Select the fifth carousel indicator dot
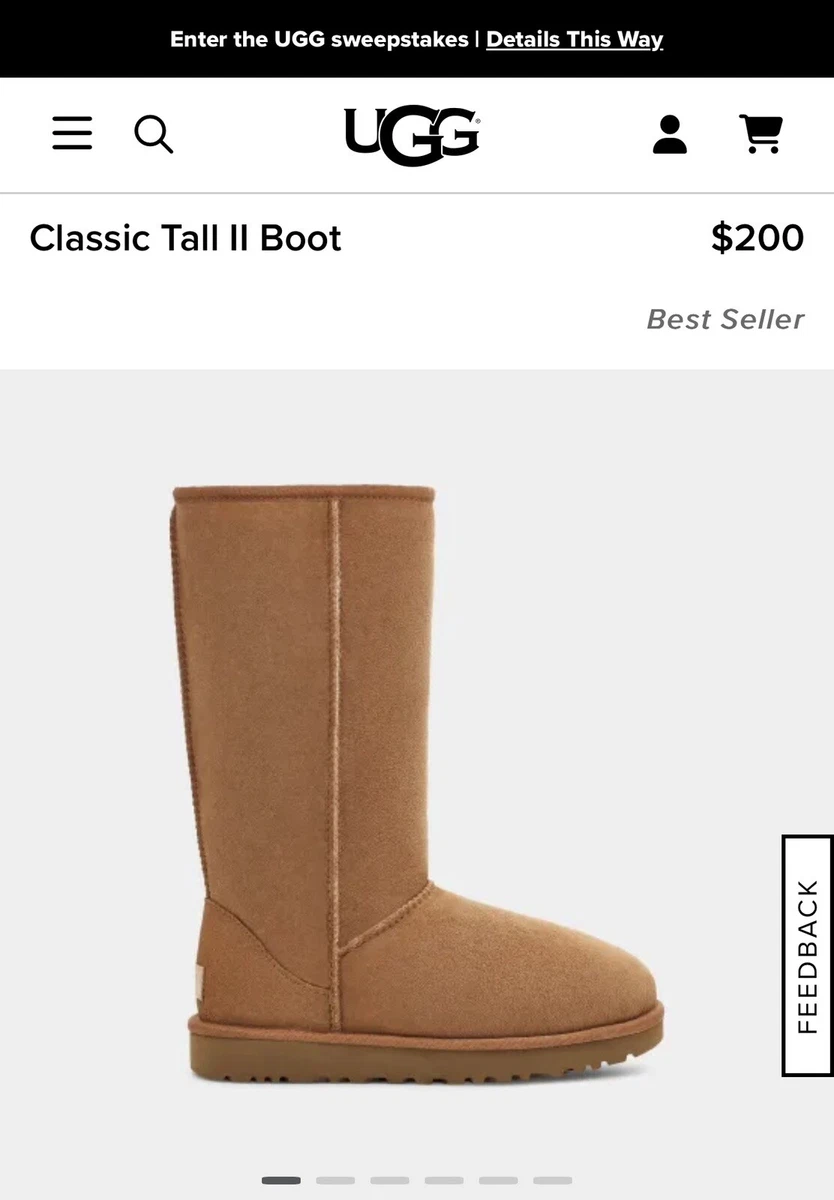 (x=498, y=1180)
